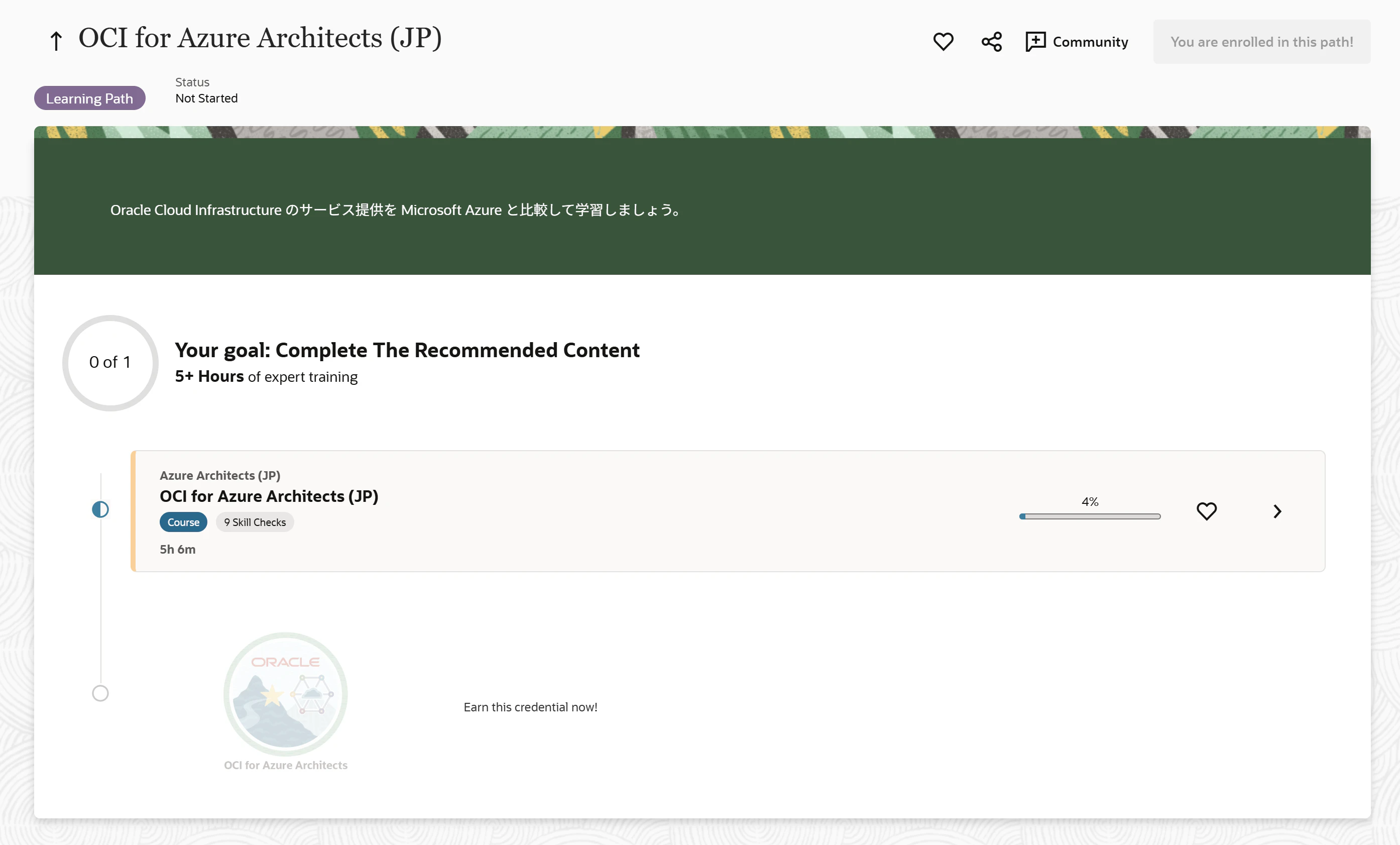Click the Japanese description in the green banner
Screen dimensions: 1400x845
pos(396,209)
